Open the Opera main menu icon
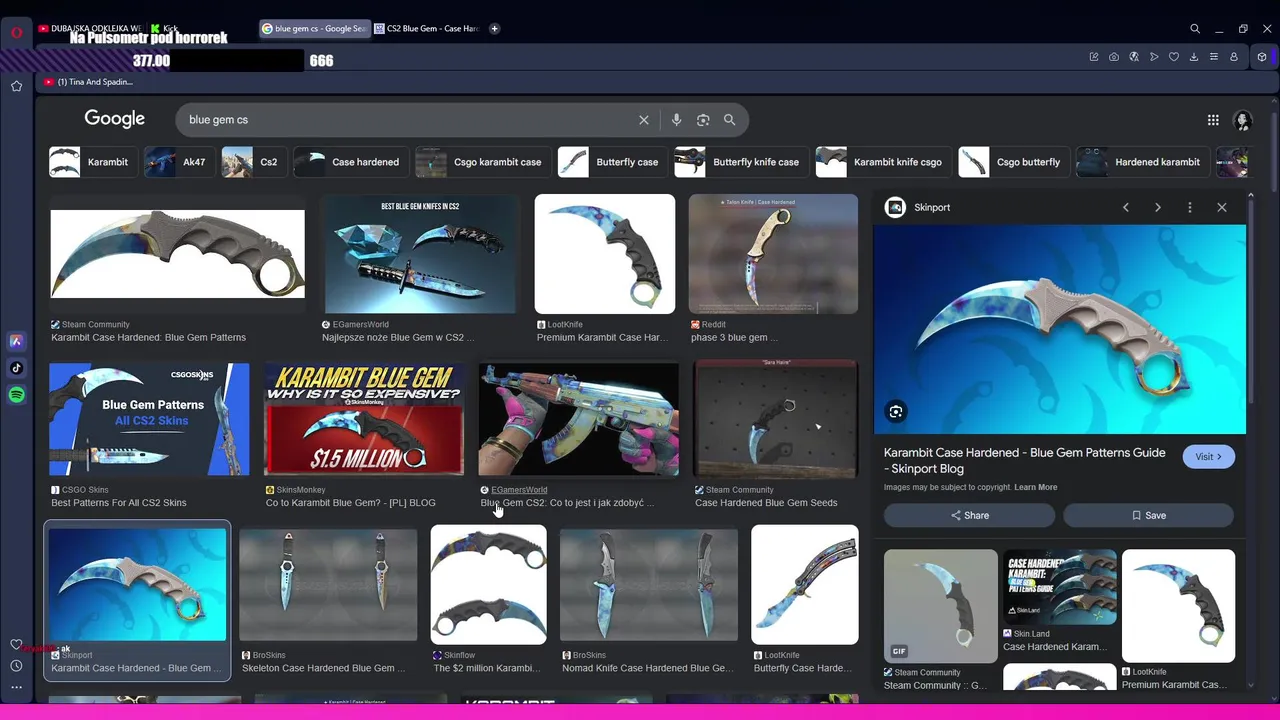The width and height of the screenshot is (1280, 720). [17, 32]
